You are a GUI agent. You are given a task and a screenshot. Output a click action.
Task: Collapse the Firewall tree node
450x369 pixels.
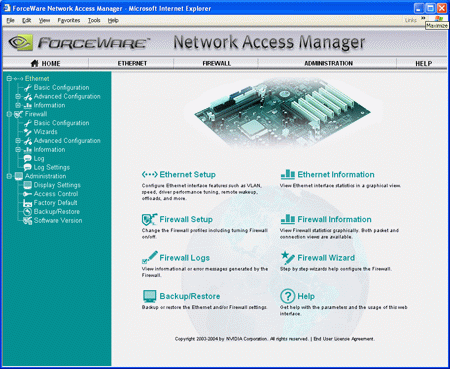(x=9, y=114)
